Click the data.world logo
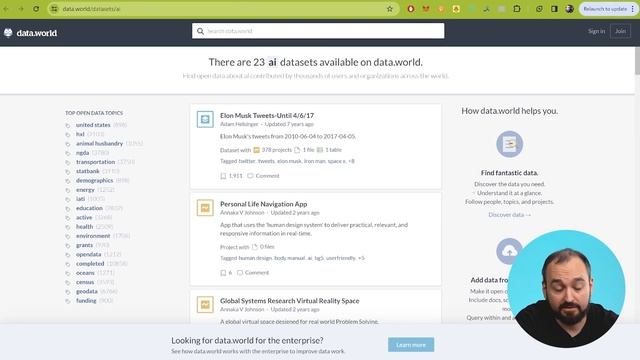Viewport: 640px width, 360px height. coord(30,33)
